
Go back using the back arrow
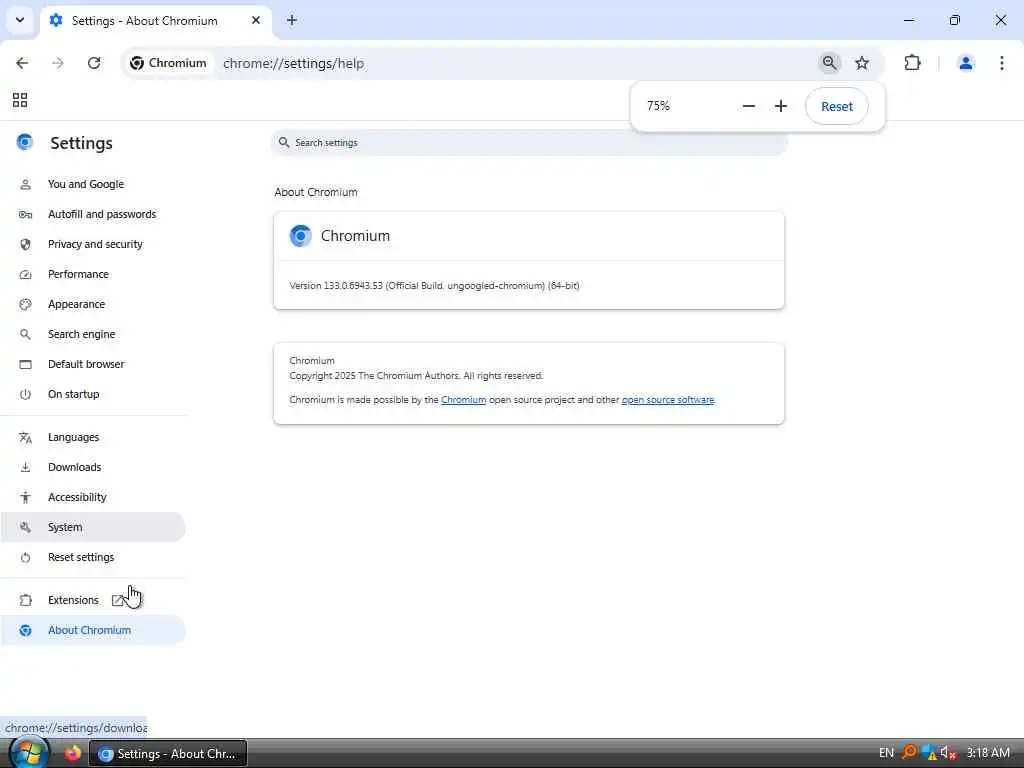22,63
